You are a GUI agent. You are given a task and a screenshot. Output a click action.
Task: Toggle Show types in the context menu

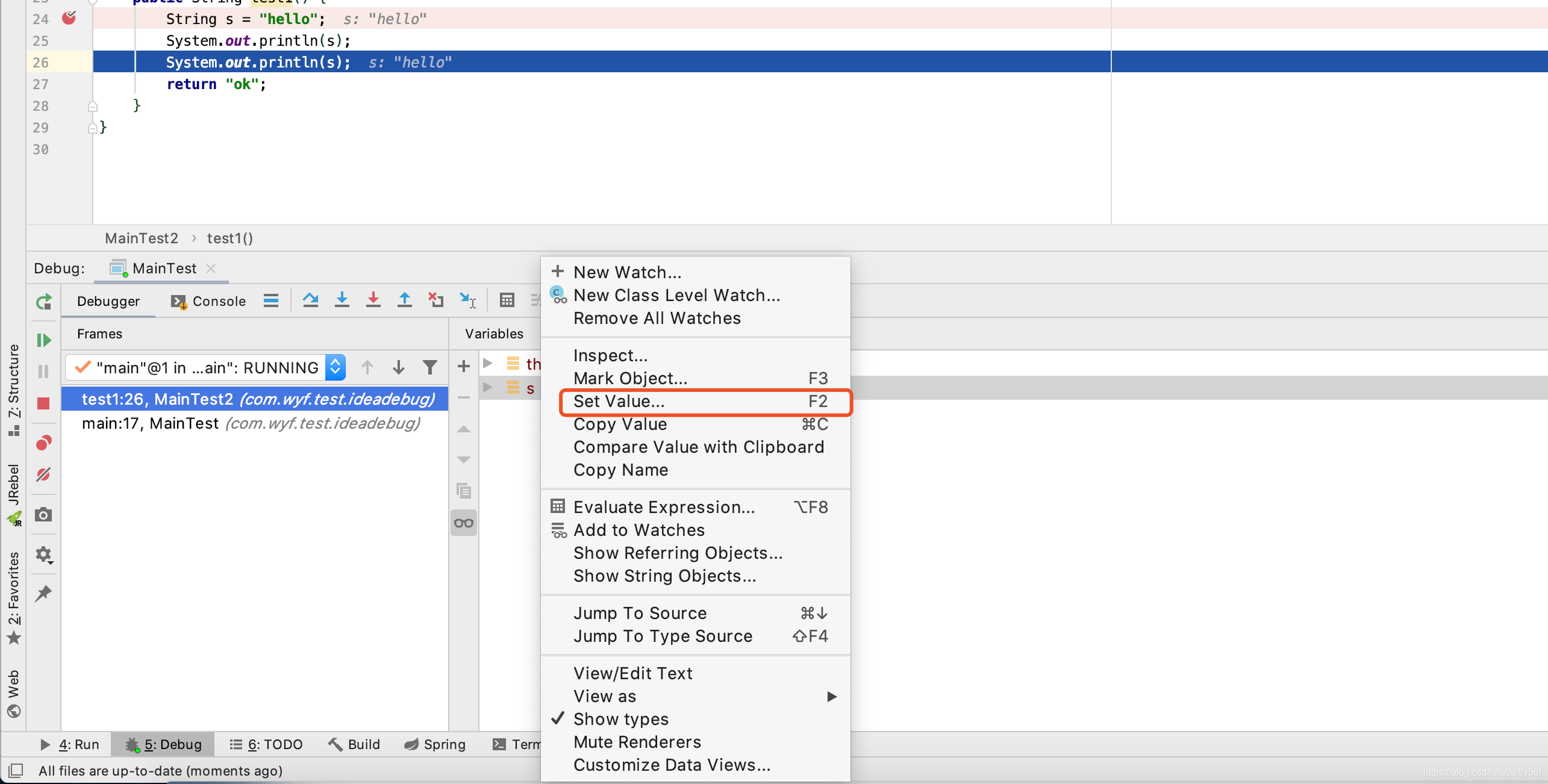[621, 719]
